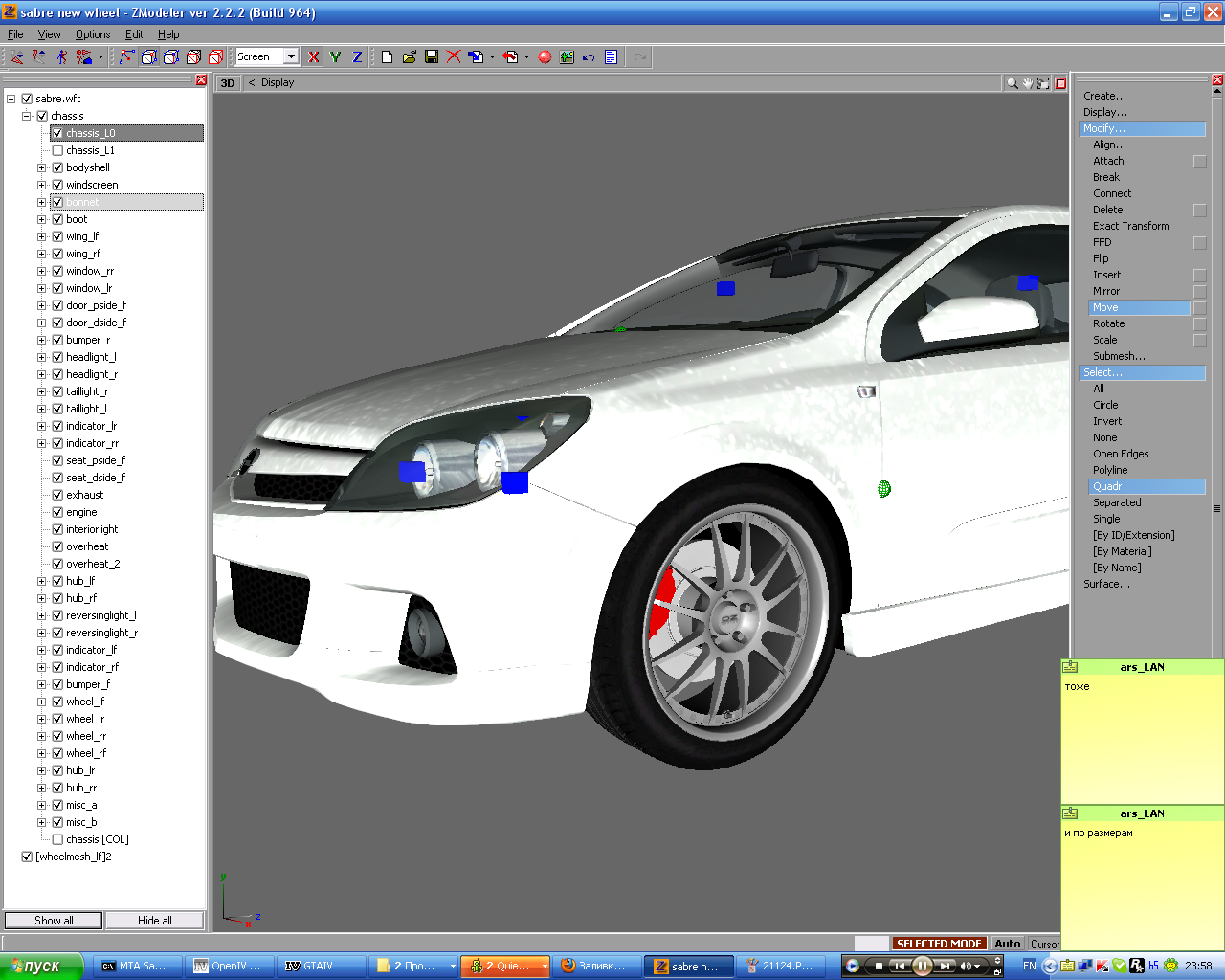
Task: Create a new file with toolbar icon
Action: click(x=387, y=57)
